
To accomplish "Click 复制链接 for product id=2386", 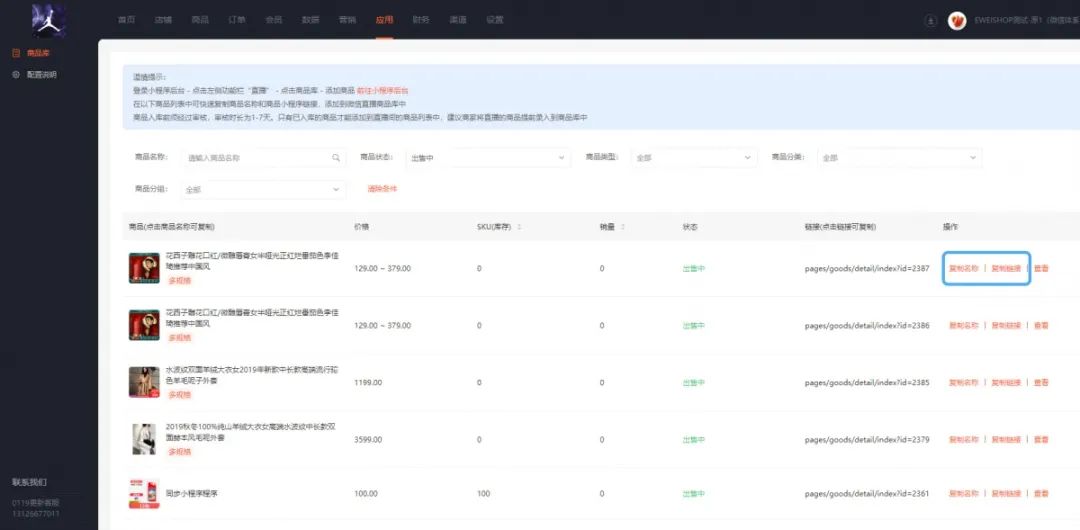I will (1006, 325).
